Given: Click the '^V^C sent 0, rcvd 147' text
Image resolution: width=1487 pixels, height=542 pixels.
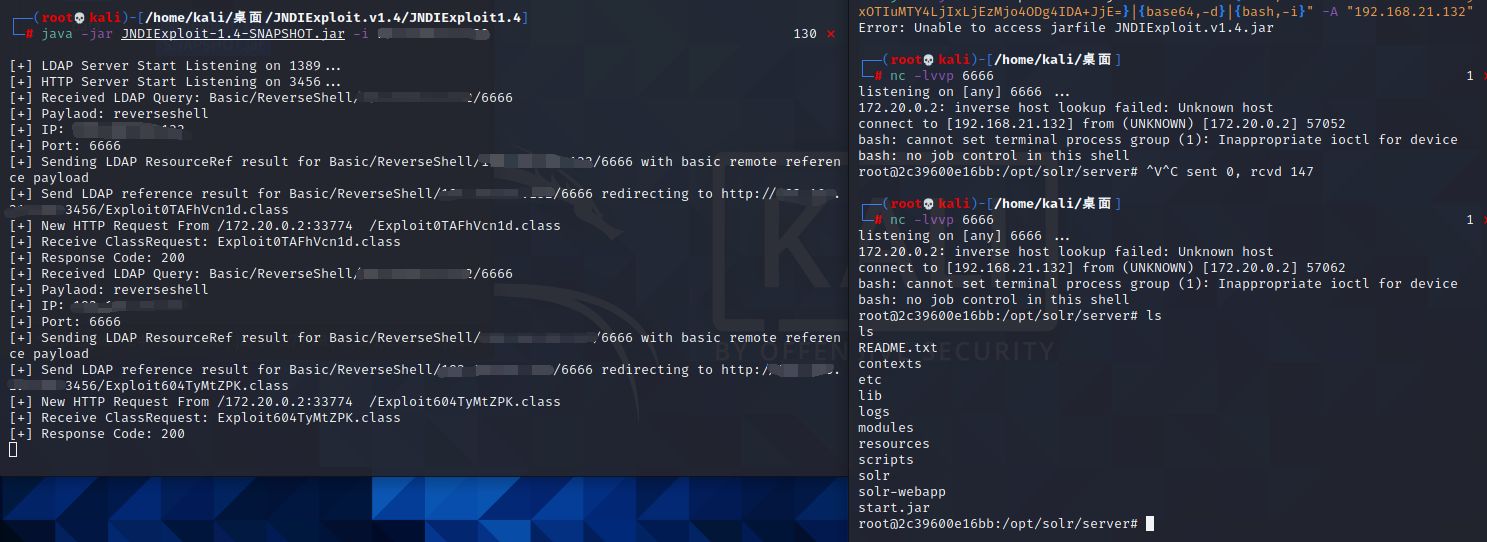Looking at the screenshot, I should coord(1229,172).
